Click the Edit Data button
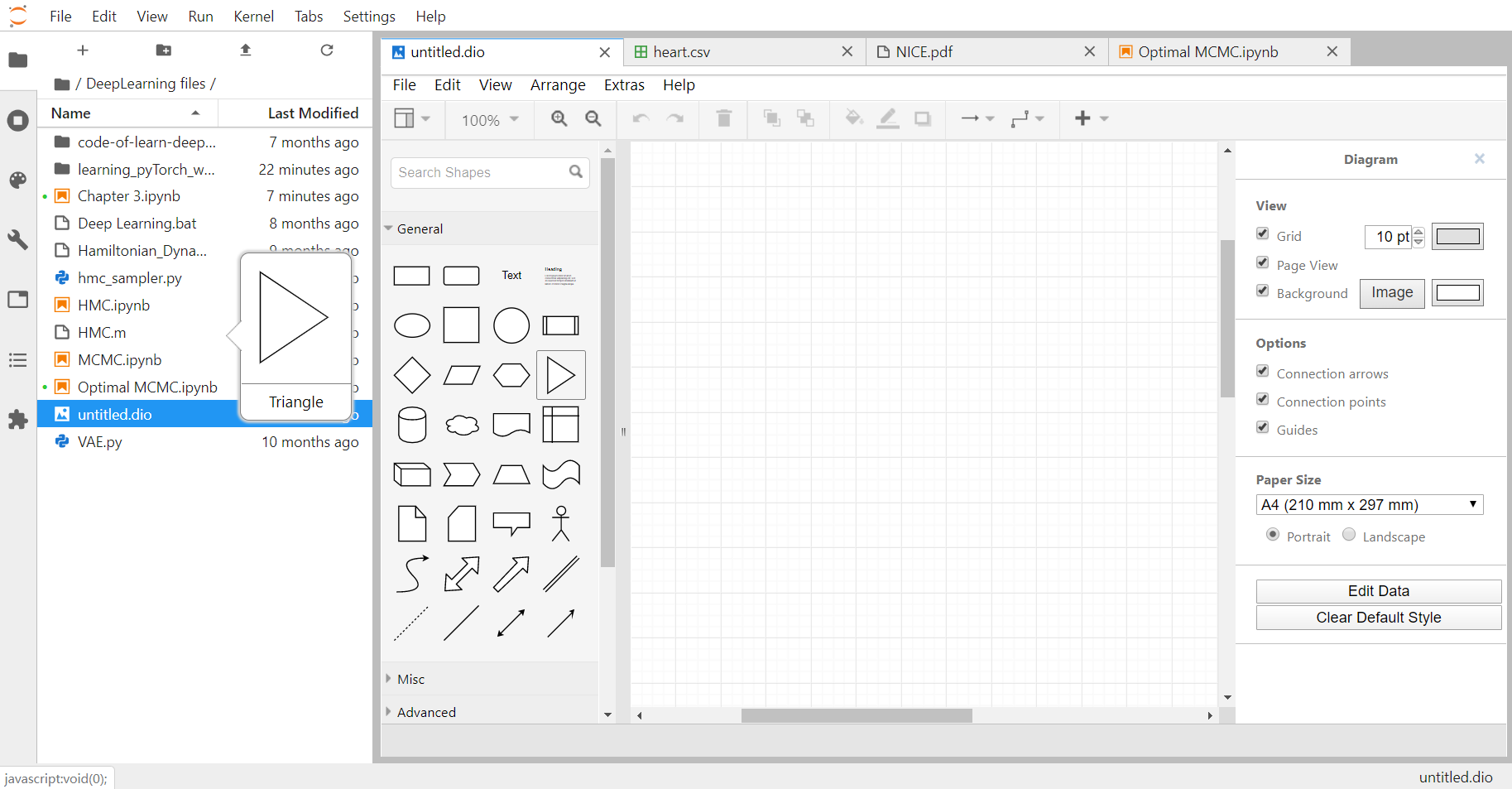The width and height of the screenshot is (1512, 789). [x=1378, y=591]
